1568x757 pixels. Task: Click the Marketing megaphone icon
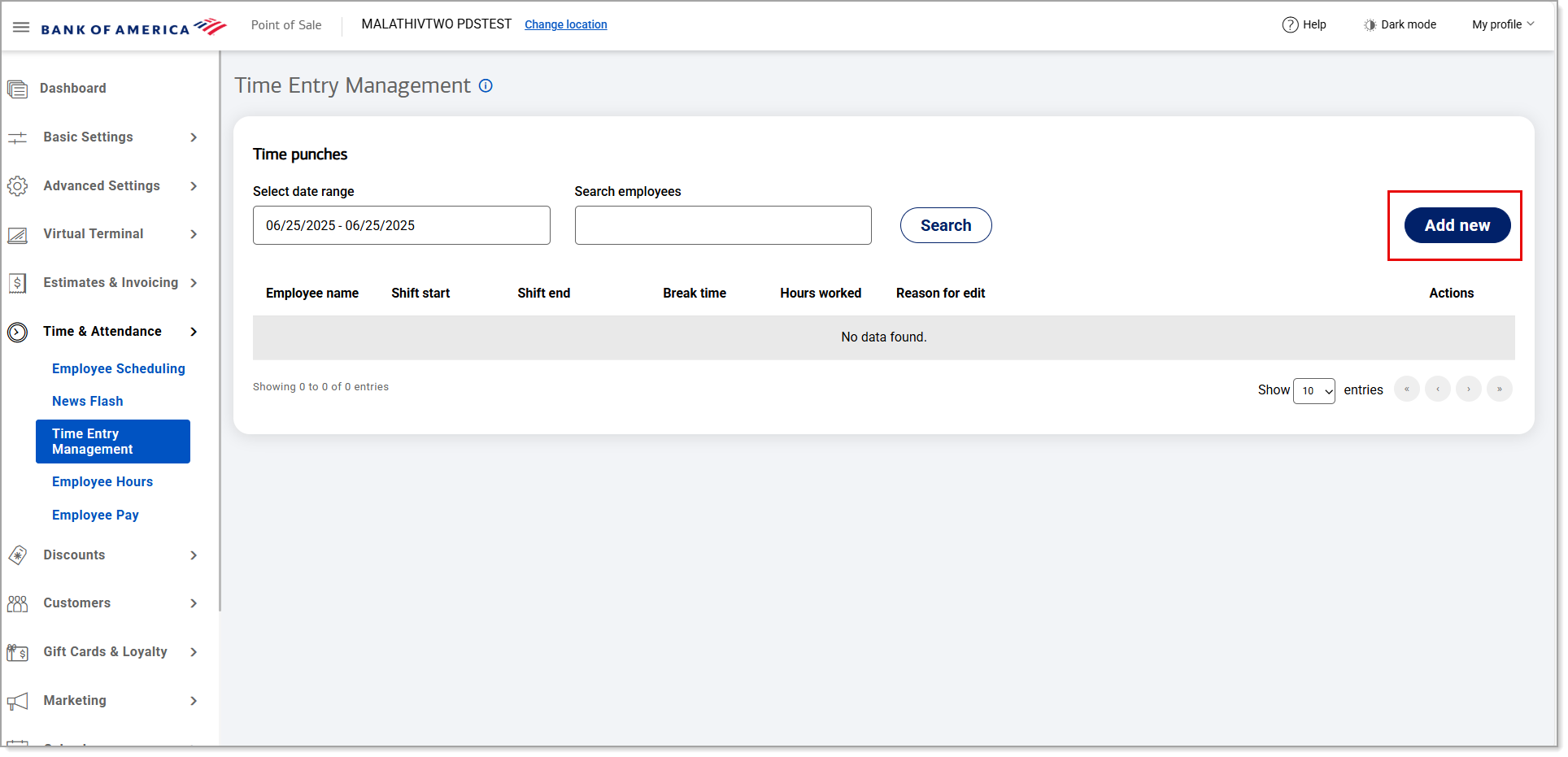[17, 701]
